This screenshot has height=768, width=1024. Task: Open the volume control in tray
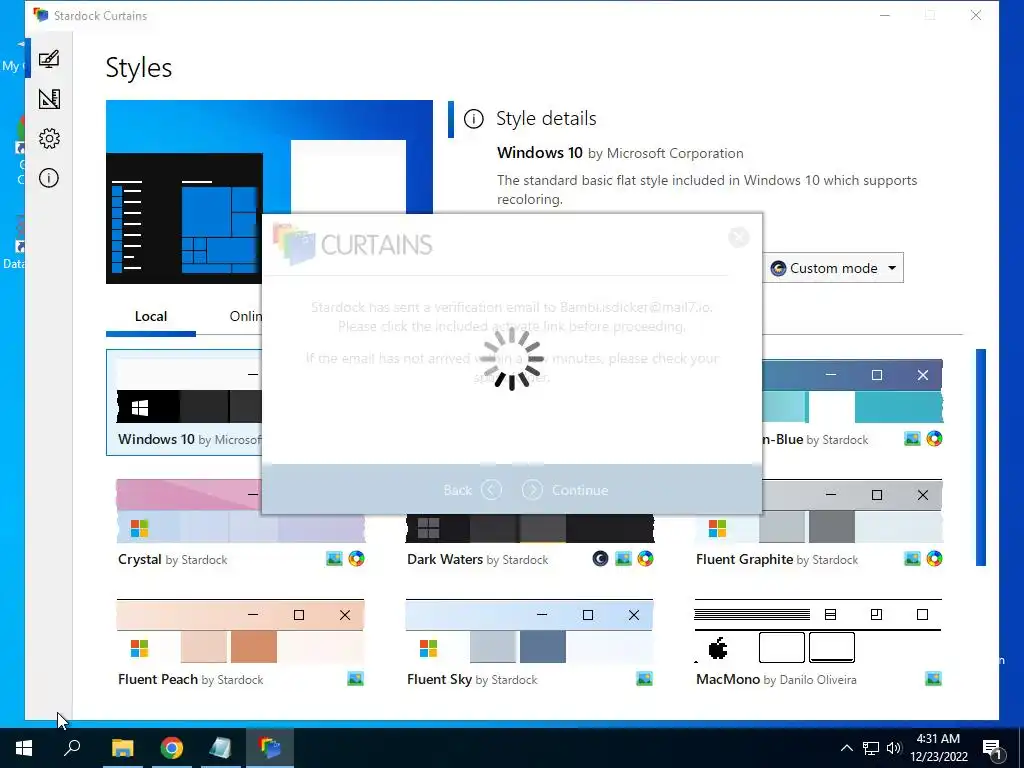[x=894, y=748]
